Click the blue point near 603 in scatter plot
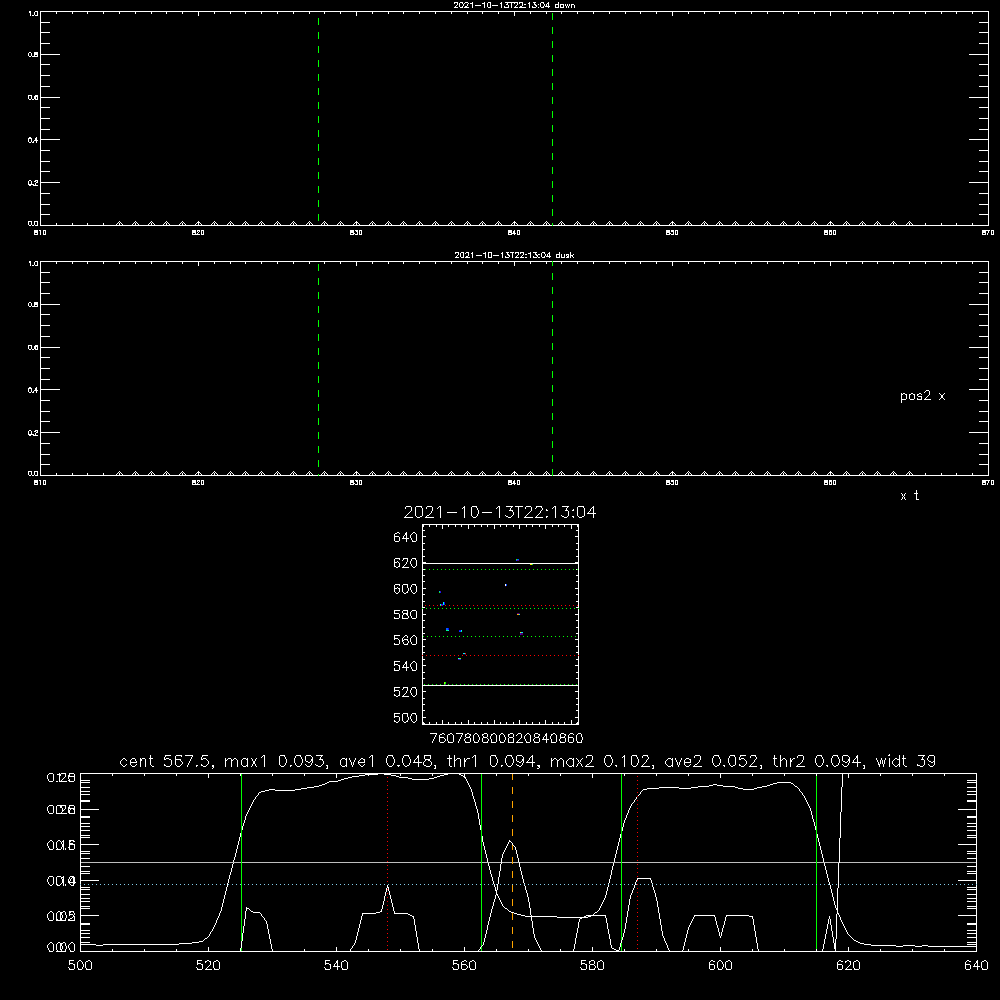 point(506,585)
